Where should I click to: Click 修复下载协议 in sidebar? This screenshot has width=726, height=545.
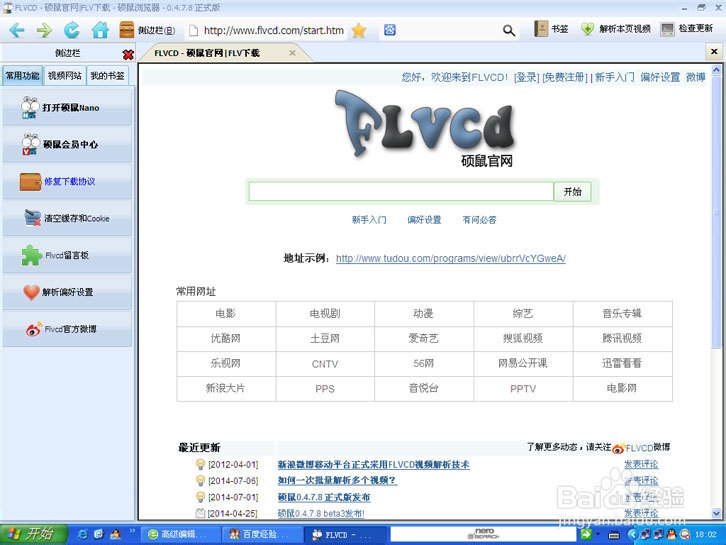[67, 182]
